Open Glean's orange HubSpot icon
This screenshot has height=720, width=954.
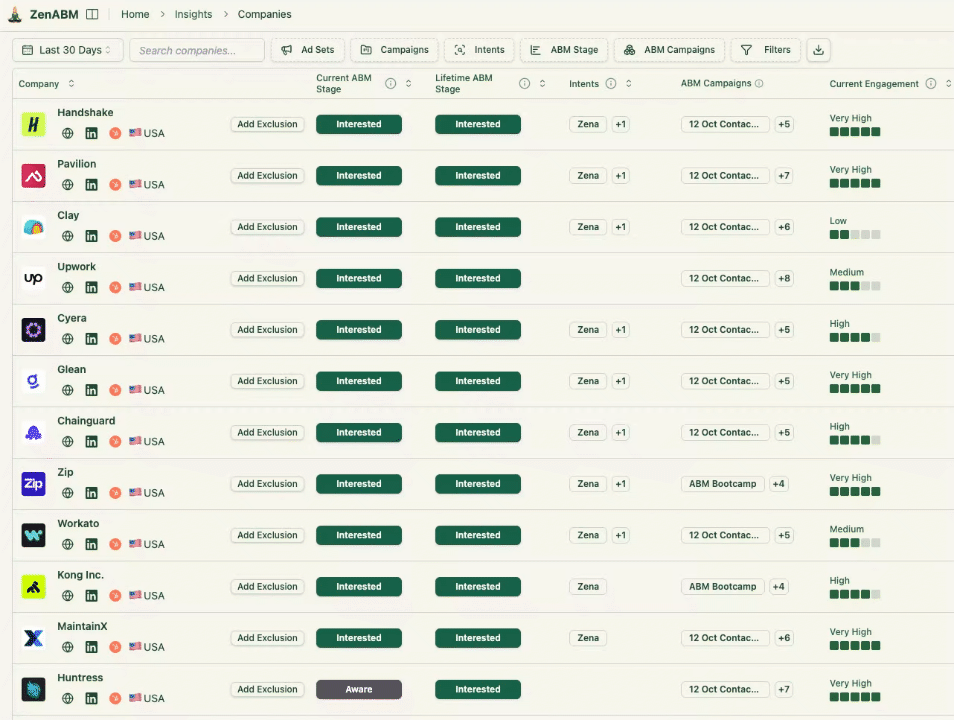pyautogui.click(x=115, y=390)
